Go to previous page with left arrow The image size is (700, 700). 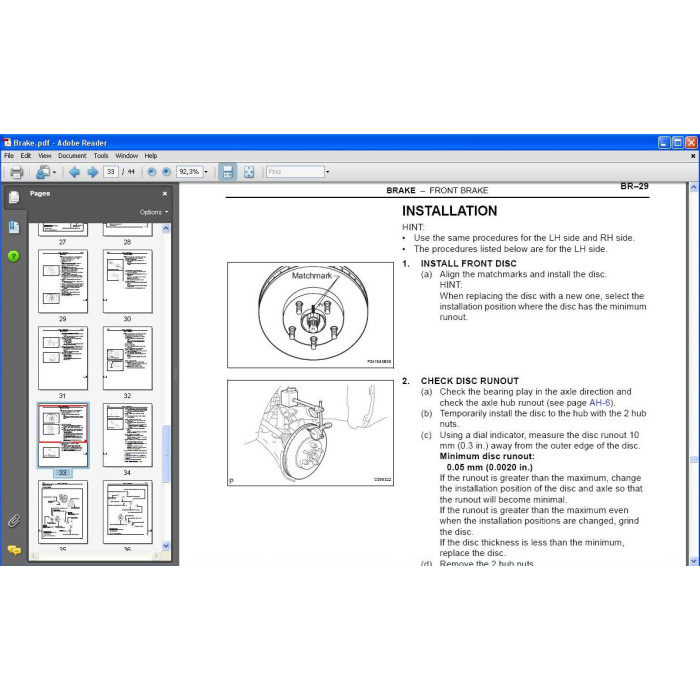coord(74,172)
